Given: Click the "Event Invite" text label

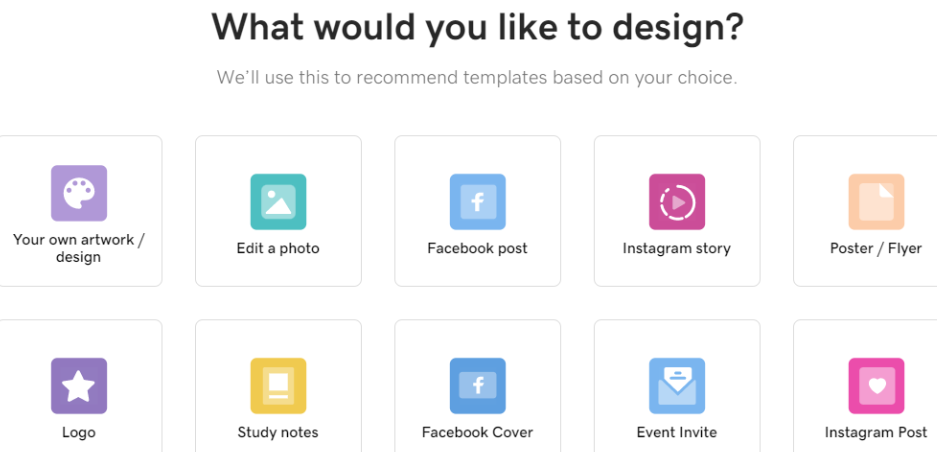Looking at the screenshot, I should (677, 432).
